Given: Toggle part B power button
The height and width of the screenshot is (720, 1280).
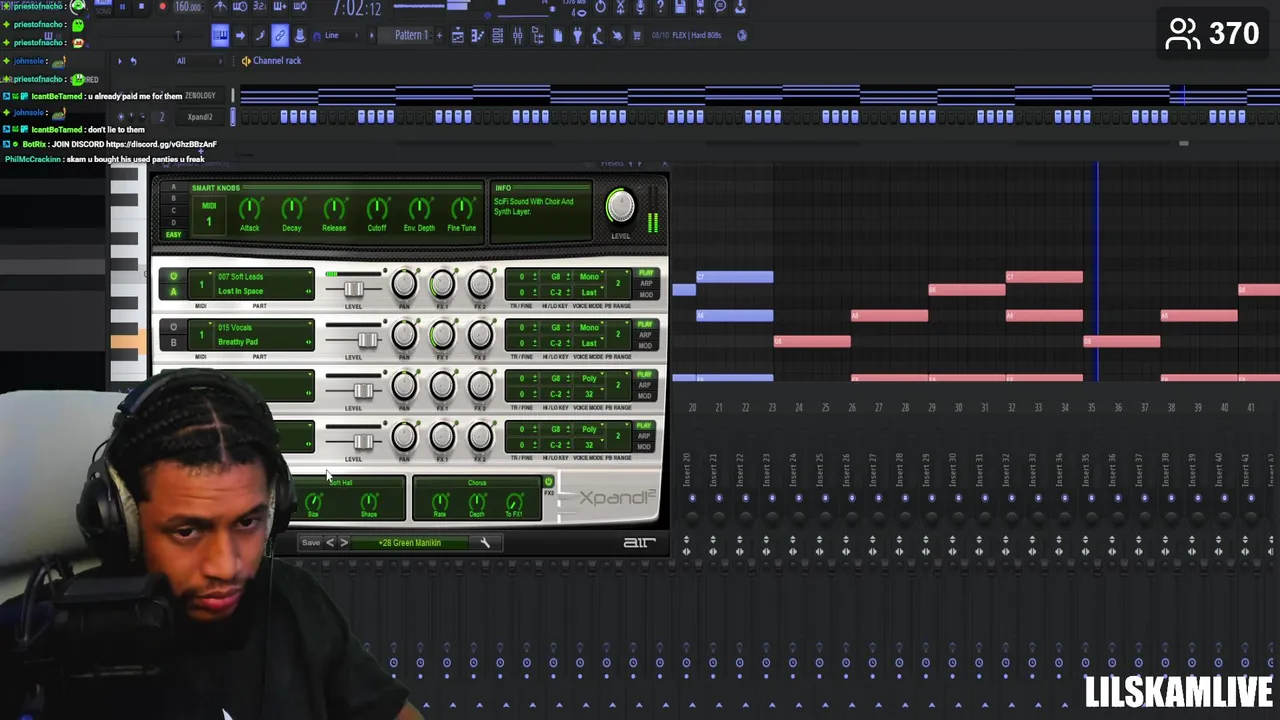Looking at the screenshot, I should (x=173, y=327).
